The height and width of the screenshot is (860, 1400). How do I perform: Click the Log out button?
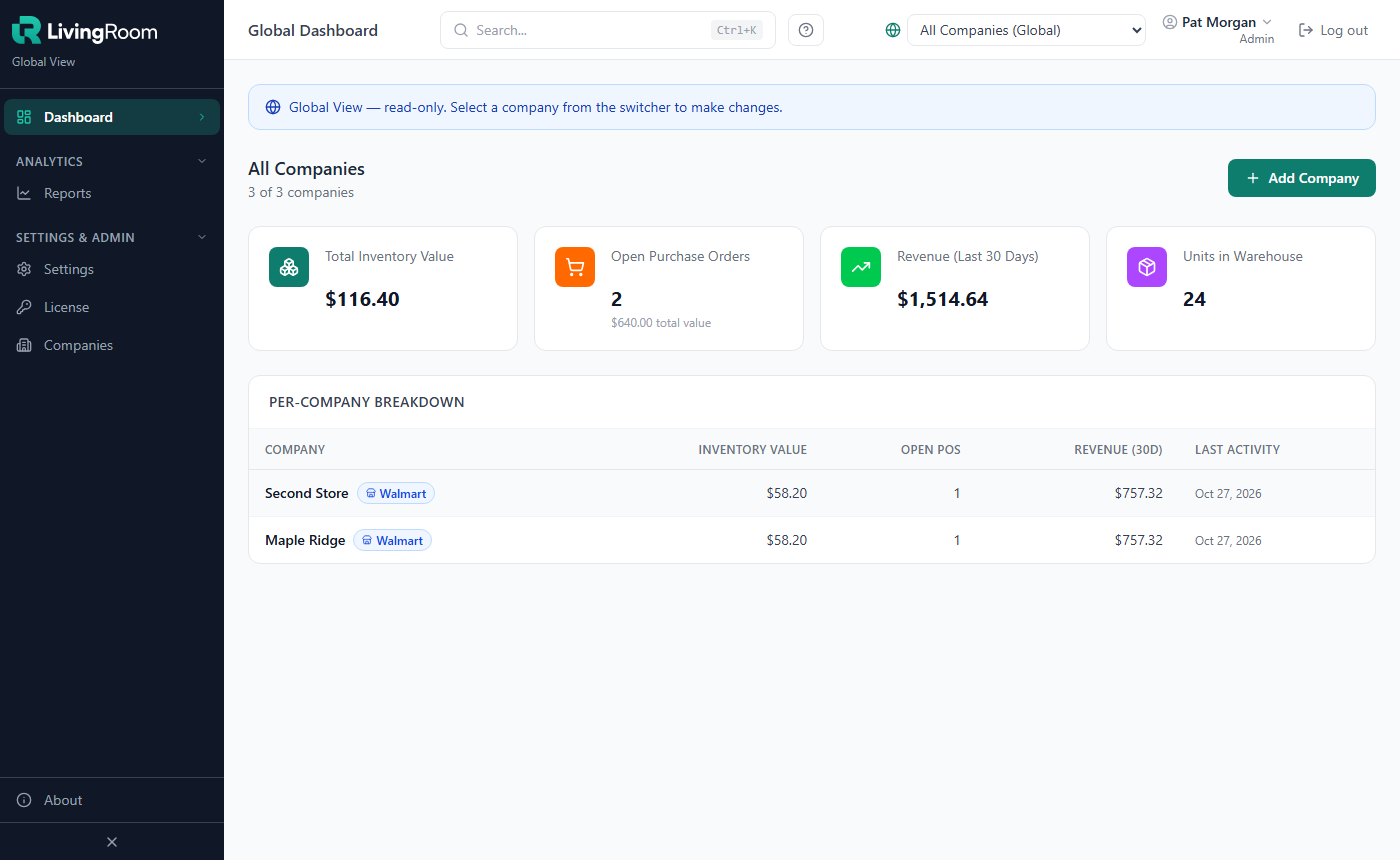click(x=1333, y=30)
